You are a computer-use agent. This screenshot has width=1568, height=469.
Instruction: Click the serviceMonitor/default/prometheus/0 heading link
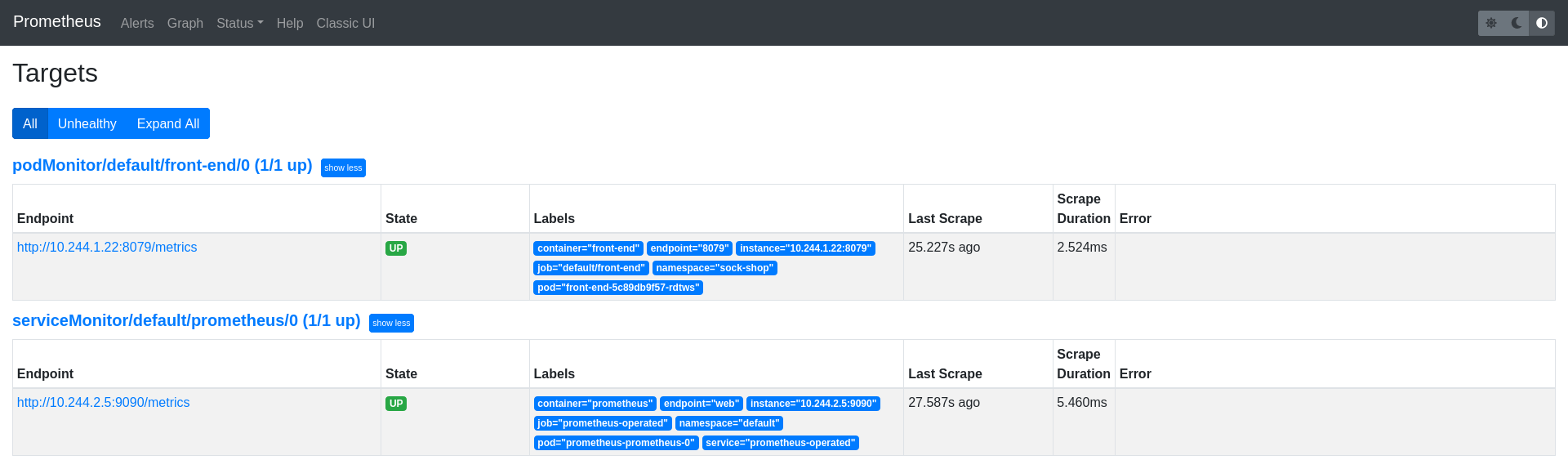[x=186, y=320]
